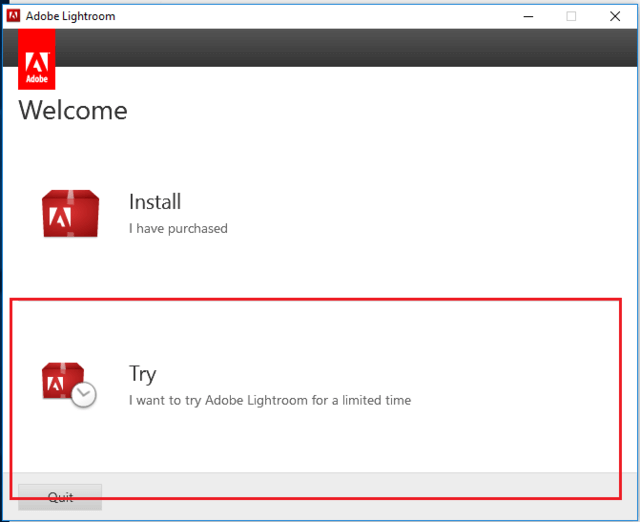The width and height of the screenshot is (640, 522).
Task: Click the "Adobe Lightroom" window title text
Action: tap(70, 16)
